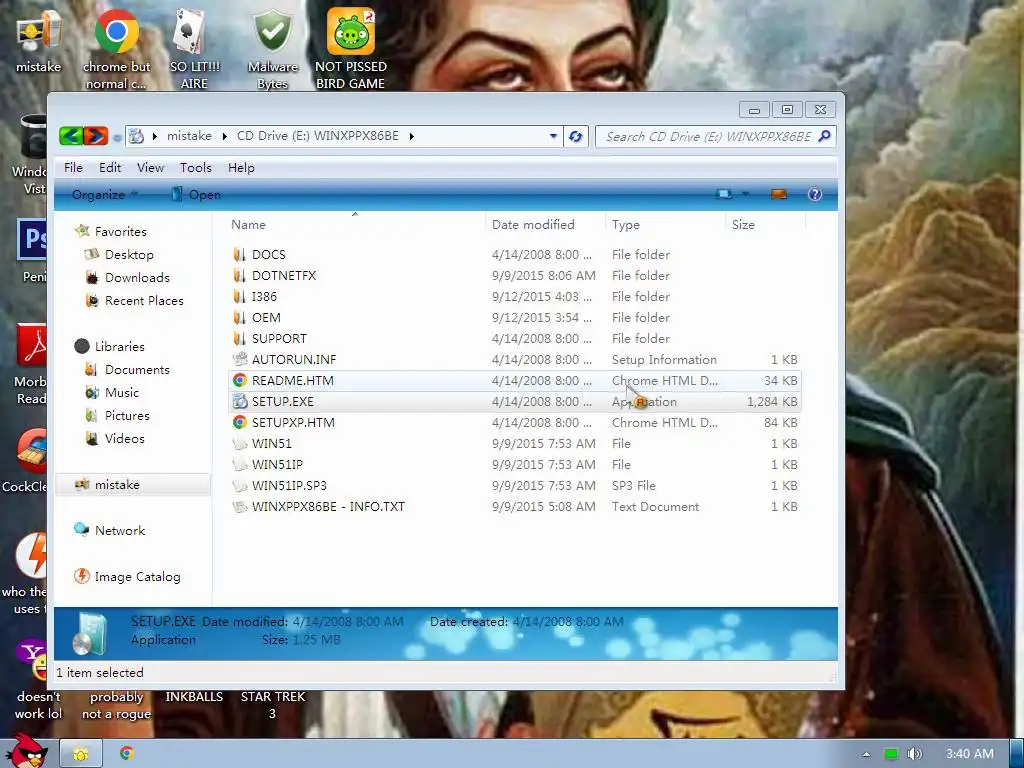Viewport: 1024px width, 768px height.
Task: Sort by Date modified column header
Action: (x=533, y=225)
